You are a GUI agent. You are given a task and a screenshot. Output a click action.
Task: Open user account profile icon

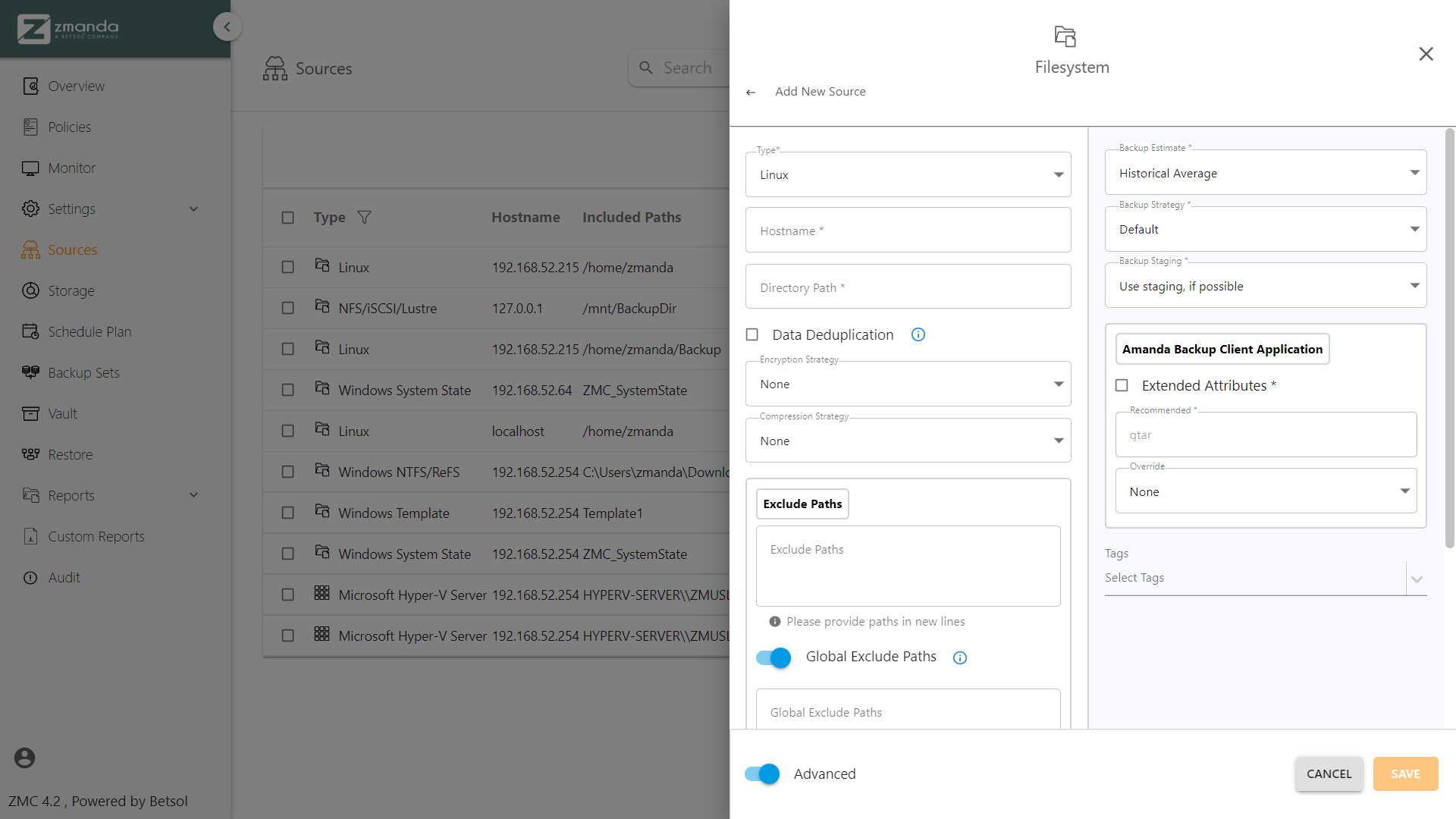[24, 758]
